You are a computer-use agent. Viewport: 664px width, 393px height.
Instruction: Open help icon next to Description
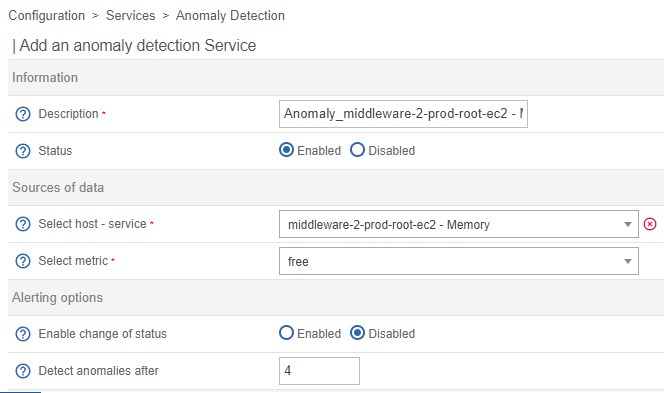[x=23, y=114]
